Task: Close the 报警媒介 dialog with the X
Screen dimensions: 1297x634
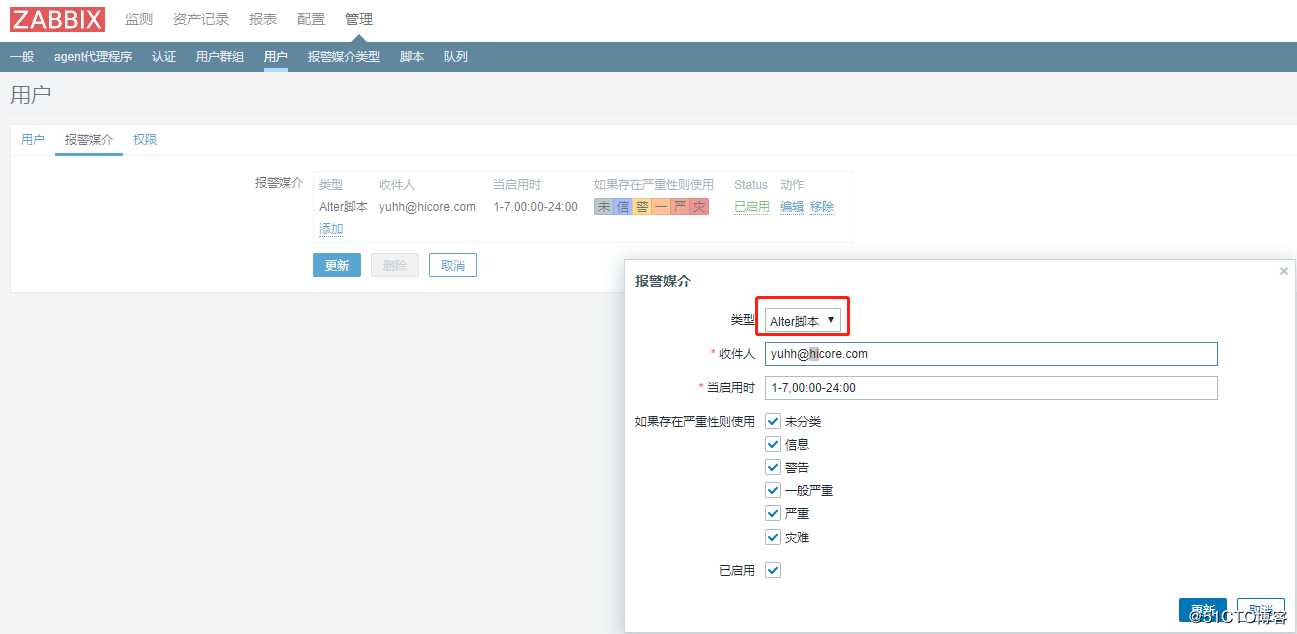Action: tap(1284, 271)
